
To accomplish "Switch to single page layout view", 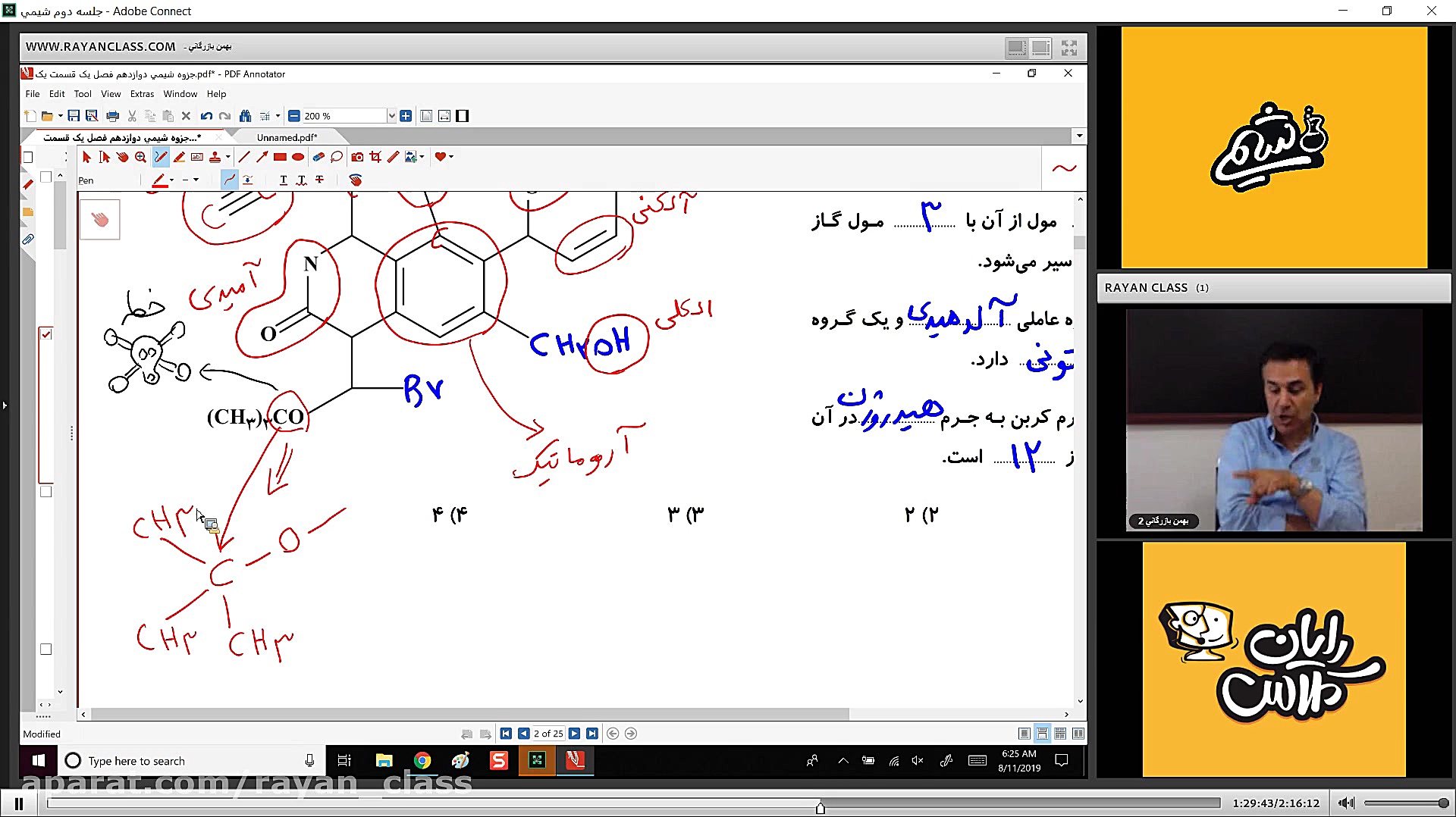I will pos(1025,734).
